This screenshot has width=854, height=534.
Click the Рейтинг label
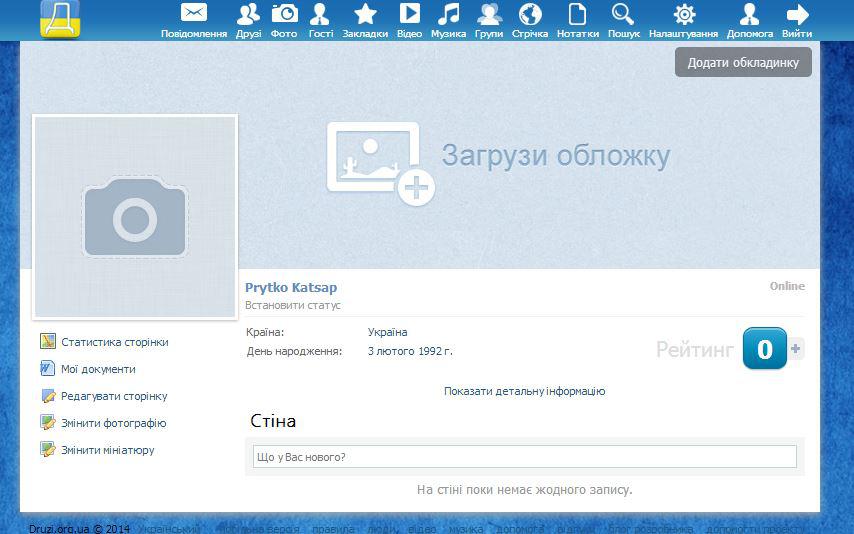[x=695, y=349]
